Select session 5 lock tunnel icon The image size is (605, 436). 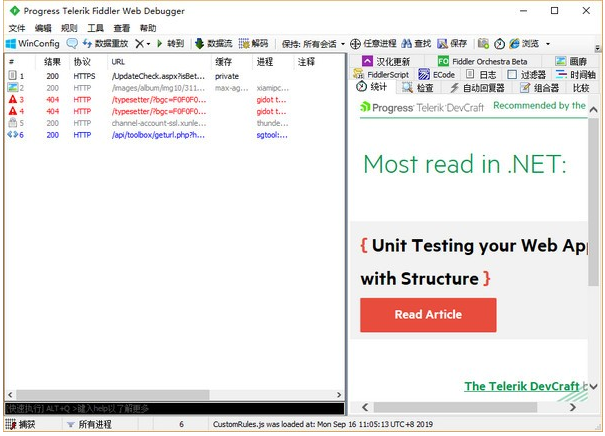(12, 123)
